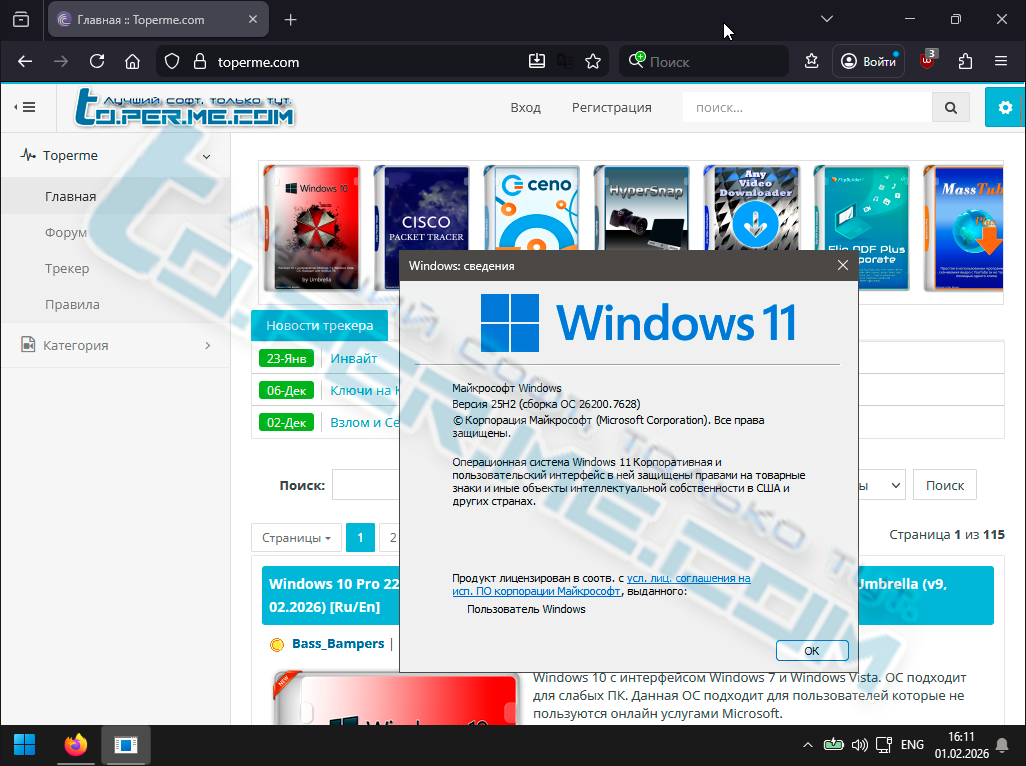Image resolution: width=1026 pixels, height=766 pixels.
Task: Click the Поиск submit button
Action: [x=944, y=485]
